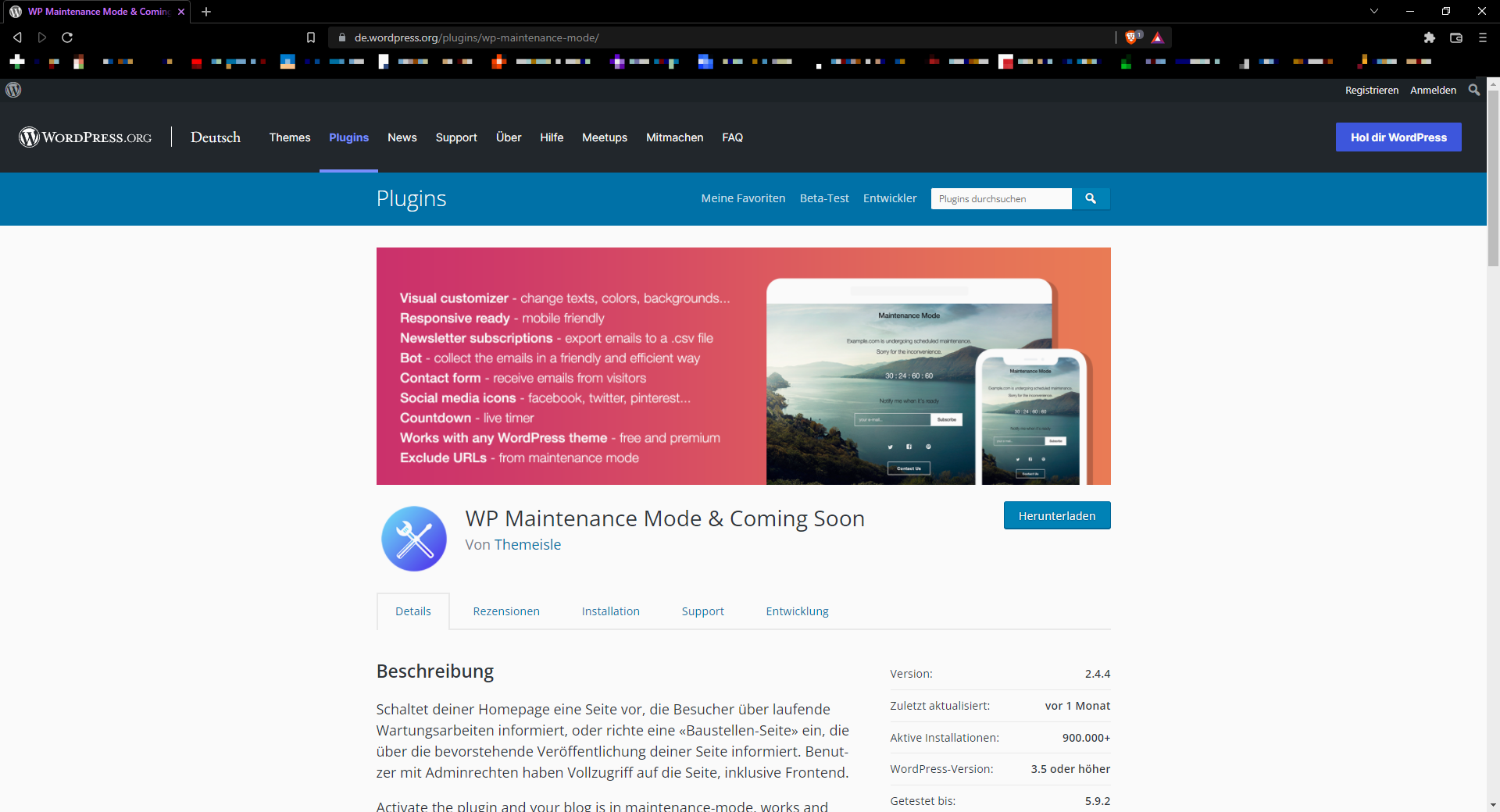The height and width of the screenshot is (812, 1500).
Task: Click the version value 2.4.4
Action: pyautogui.click(x=1098, y=674)
